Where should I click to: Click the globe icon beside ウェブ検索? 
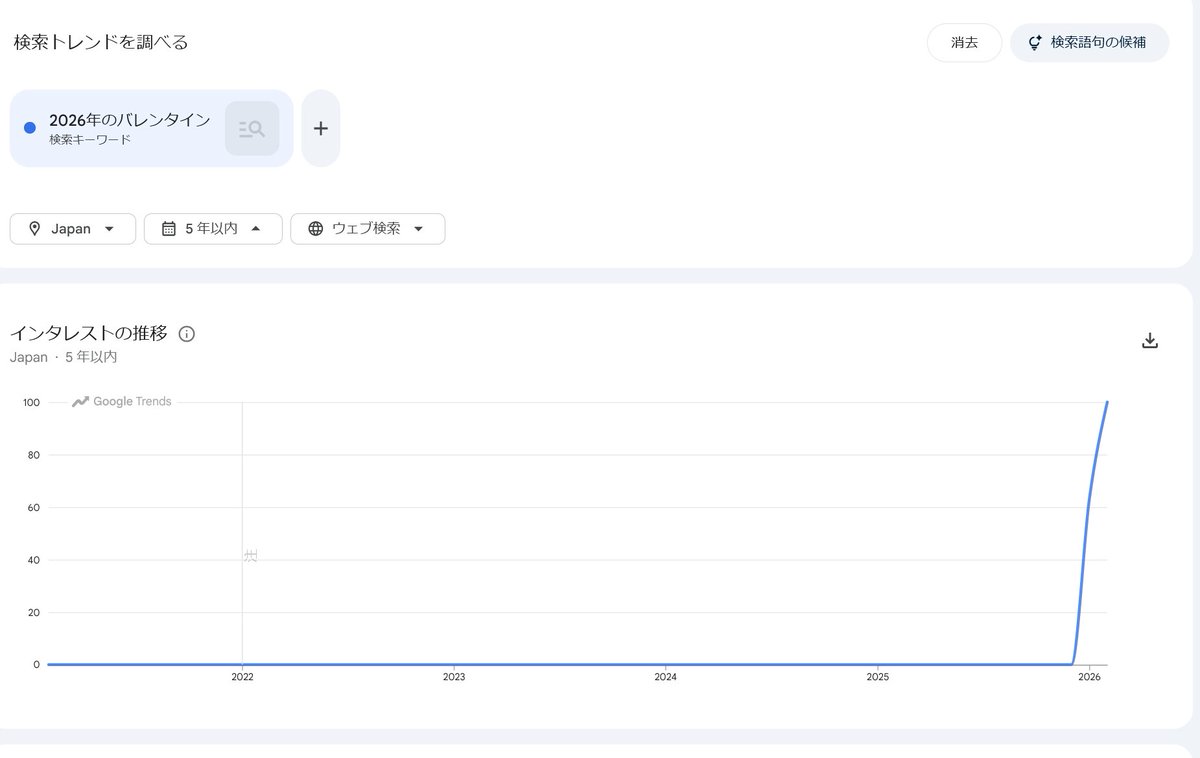point(316,229)
